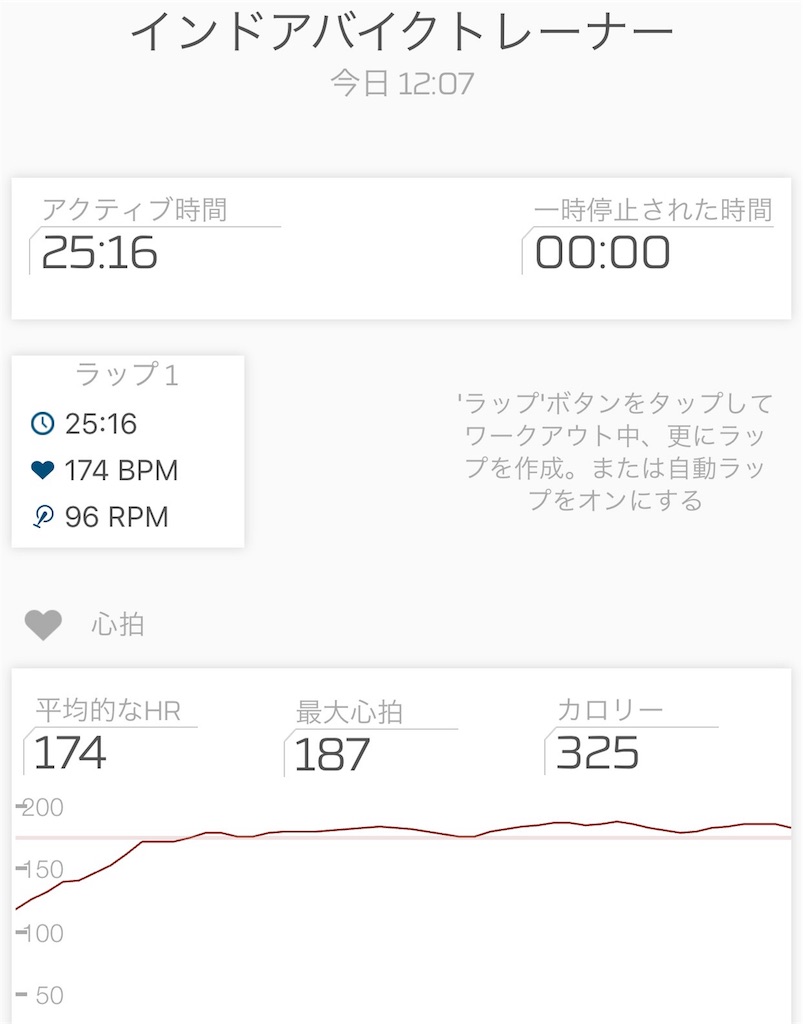Screen dimensions: 803x1024
Task: Click the 174 BPM lap reading
Action: point(121,470)
